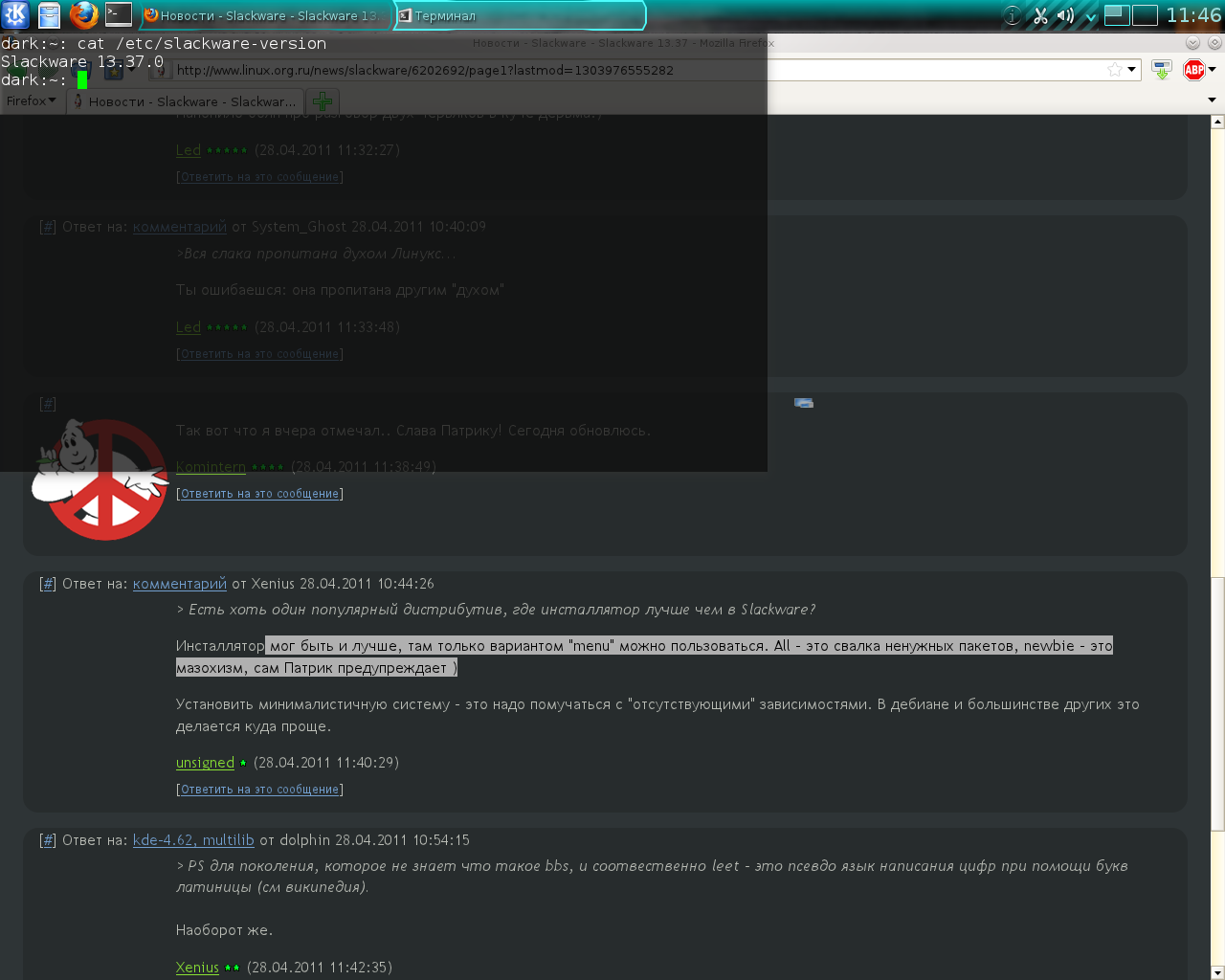Image resolution: width=1225 pixels, height=980 pixels.
Task: Click the scrollbar up arrow
Action: [x=1217, y=122]
